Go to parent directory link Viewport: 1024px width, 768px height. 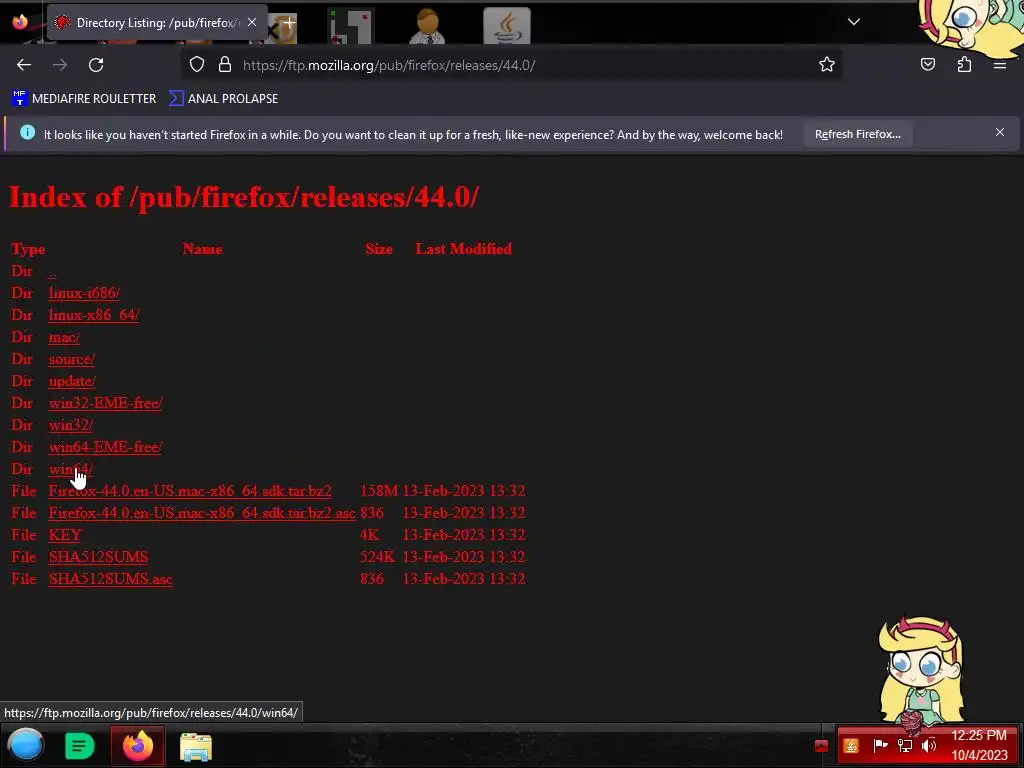(x=52, y=271)
